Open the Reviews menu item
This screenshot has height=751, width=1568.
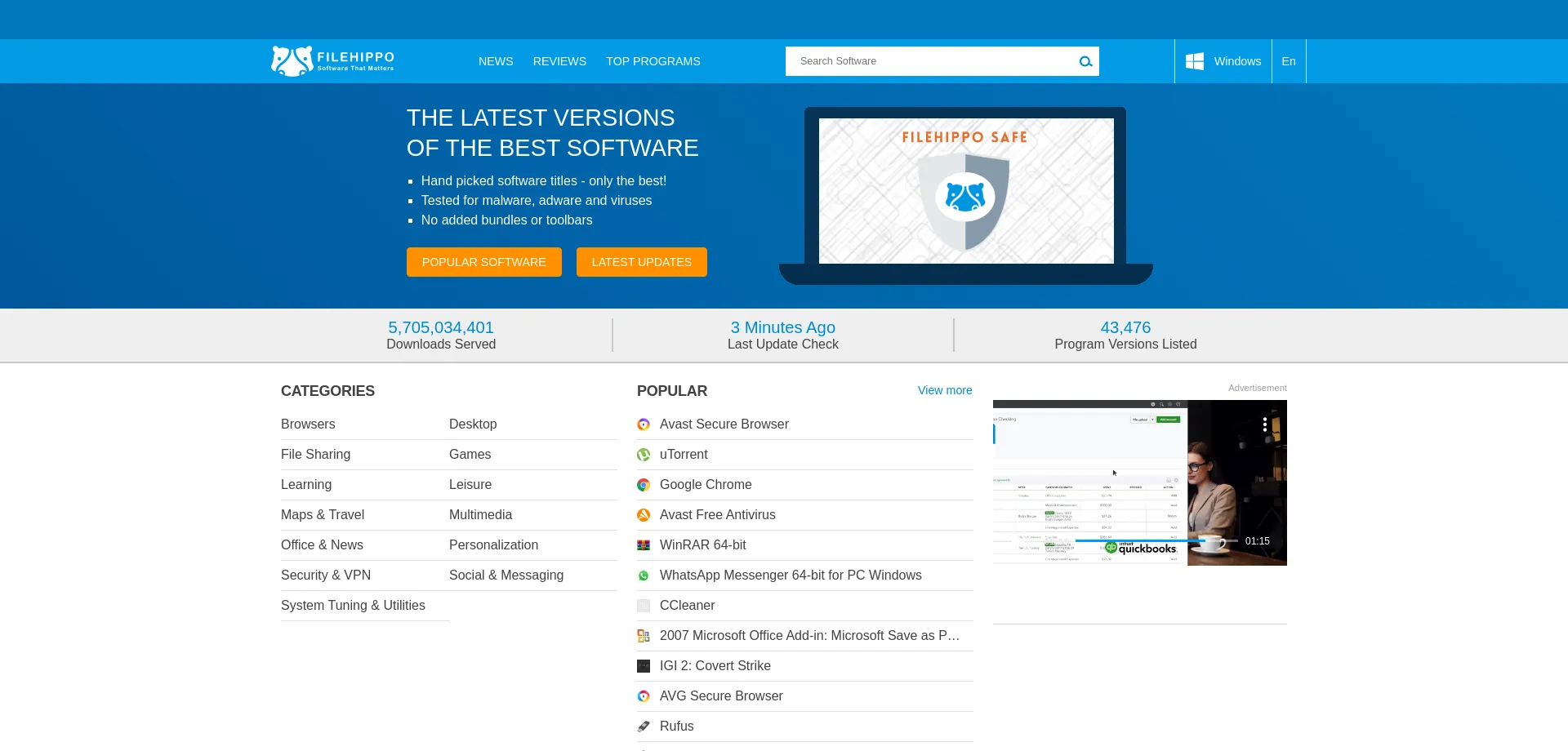559,61
